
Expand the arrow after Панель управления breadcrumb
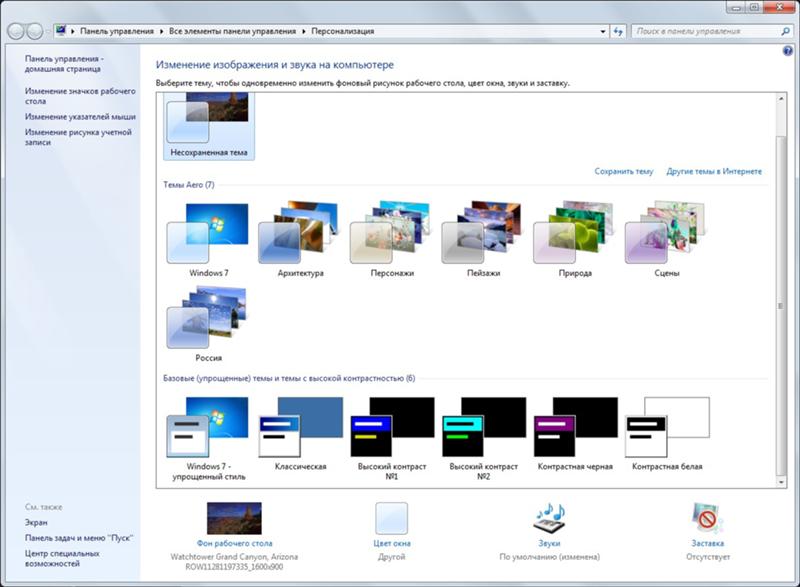(x=161, y=31)
